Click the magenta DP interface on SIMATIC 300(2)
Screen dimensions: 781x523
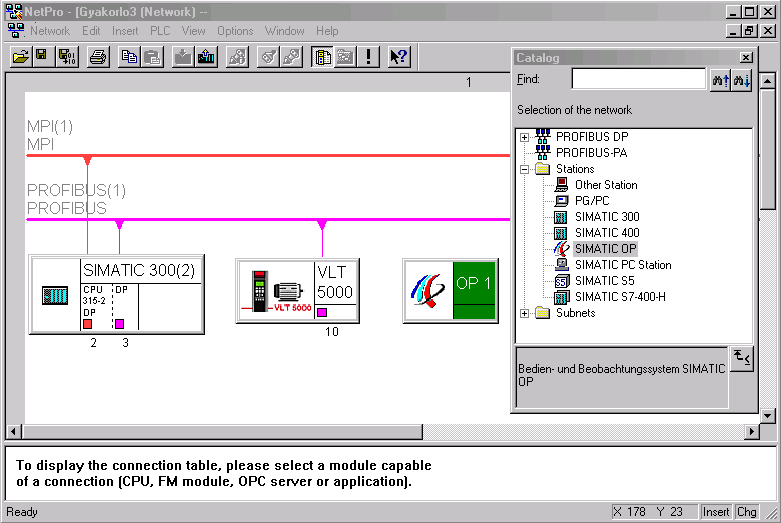coord(120,324)
